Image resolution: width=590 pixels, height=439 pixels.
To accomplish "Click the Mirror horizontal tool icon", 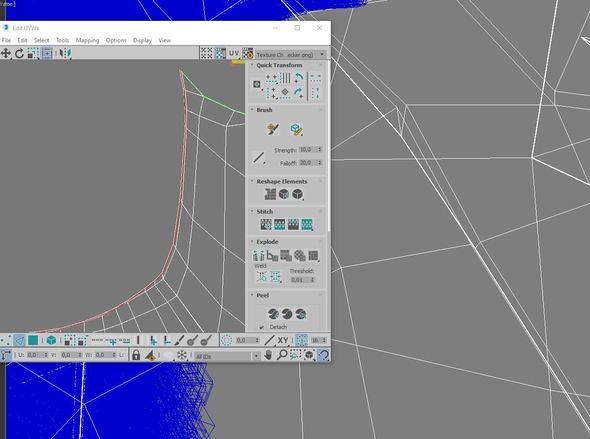I will pos(65,53).
